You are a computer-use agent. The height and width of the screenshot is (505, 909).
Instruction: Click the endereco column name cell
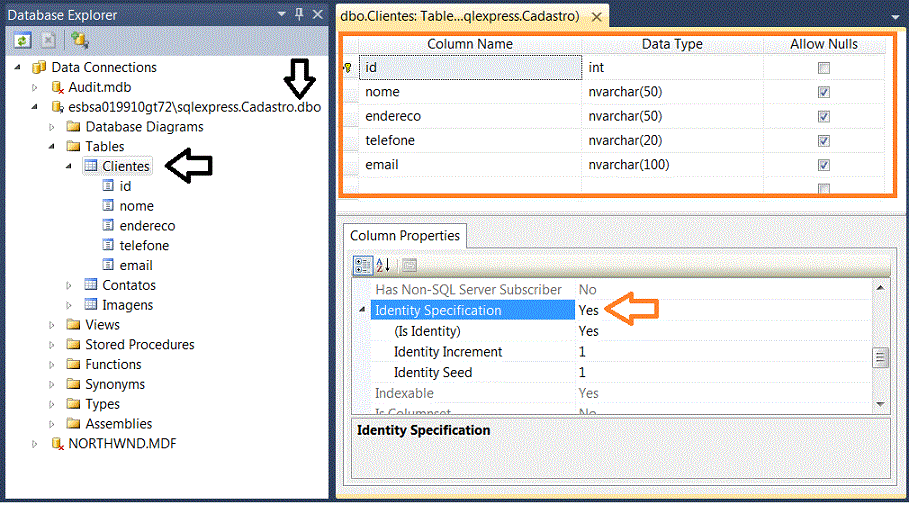pos(470,116)
